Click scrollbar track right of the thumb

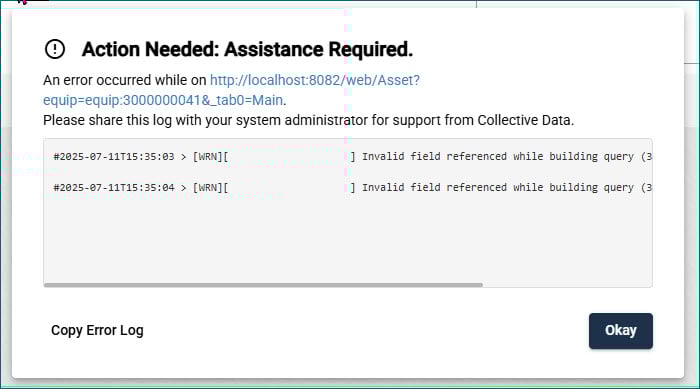point(567,285)
